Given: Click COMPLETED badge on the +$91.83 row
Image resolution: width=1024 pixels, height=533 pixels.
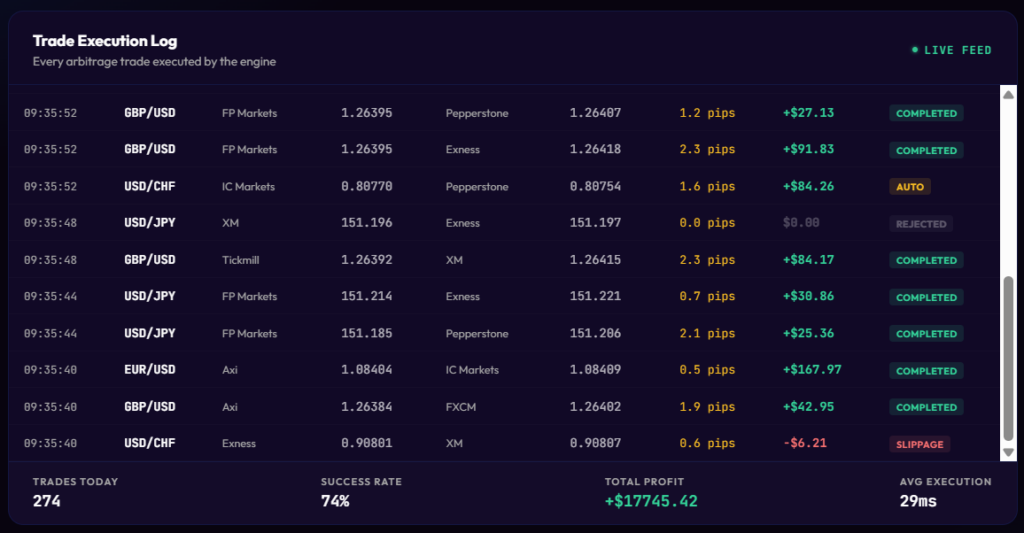Looking at the screenshot, I should [926, 150].
